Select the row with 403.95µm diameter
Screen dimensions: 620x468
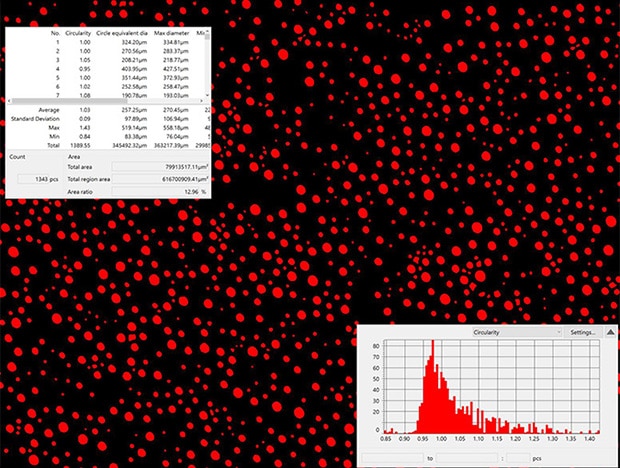tap(107, 69)
